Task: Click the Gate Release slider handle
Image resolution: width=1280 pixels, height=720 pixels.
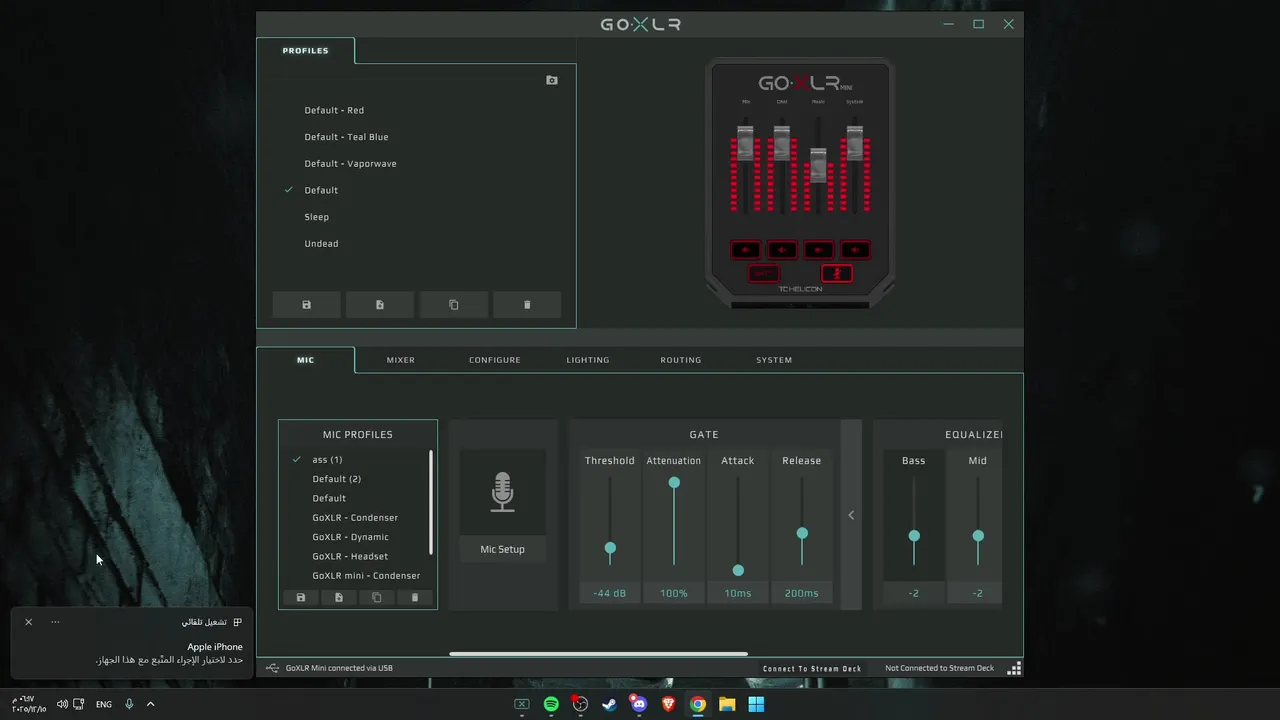Action: (802, 533)
